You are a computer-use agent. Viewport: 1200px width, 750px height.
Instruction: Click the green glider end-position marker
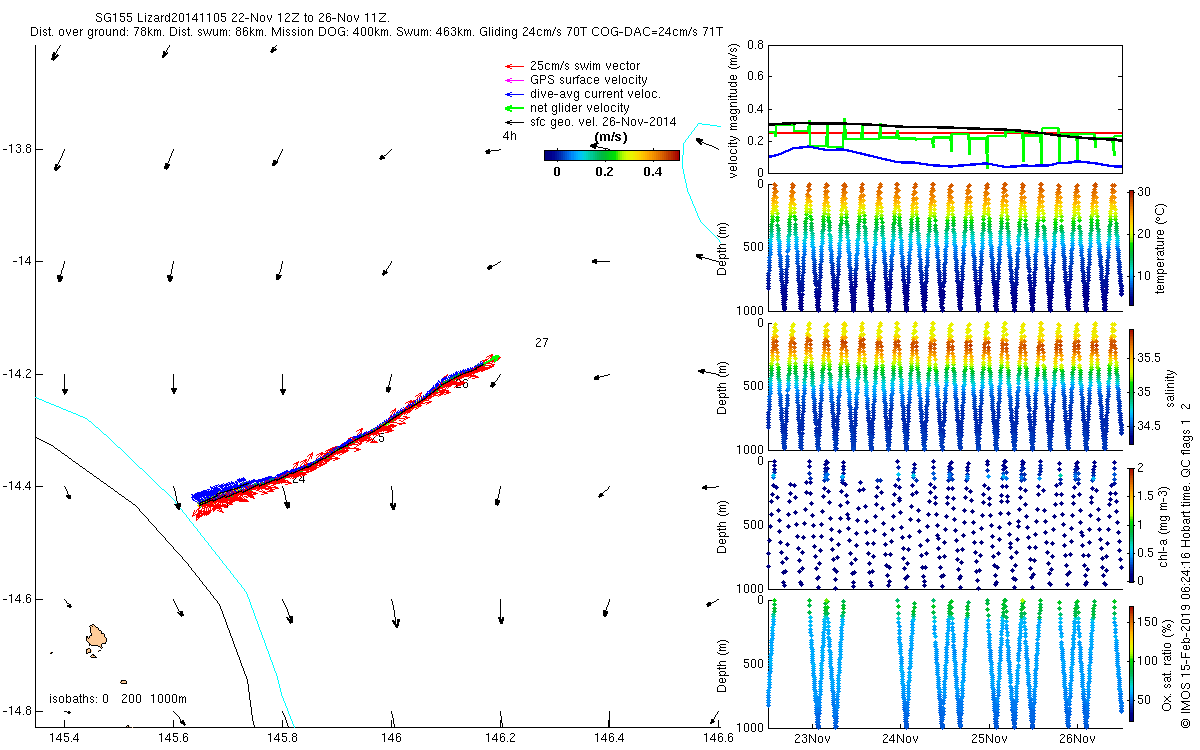point(494,357)
